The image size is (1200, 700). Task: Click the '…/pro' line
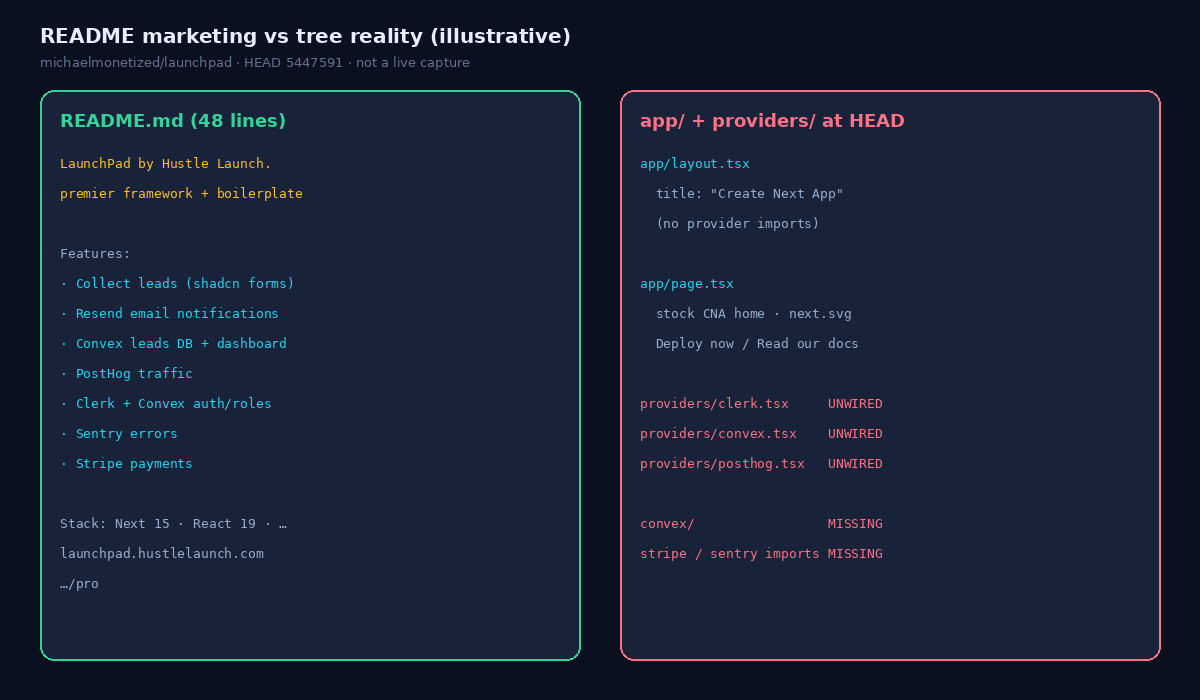coord(79,584)
